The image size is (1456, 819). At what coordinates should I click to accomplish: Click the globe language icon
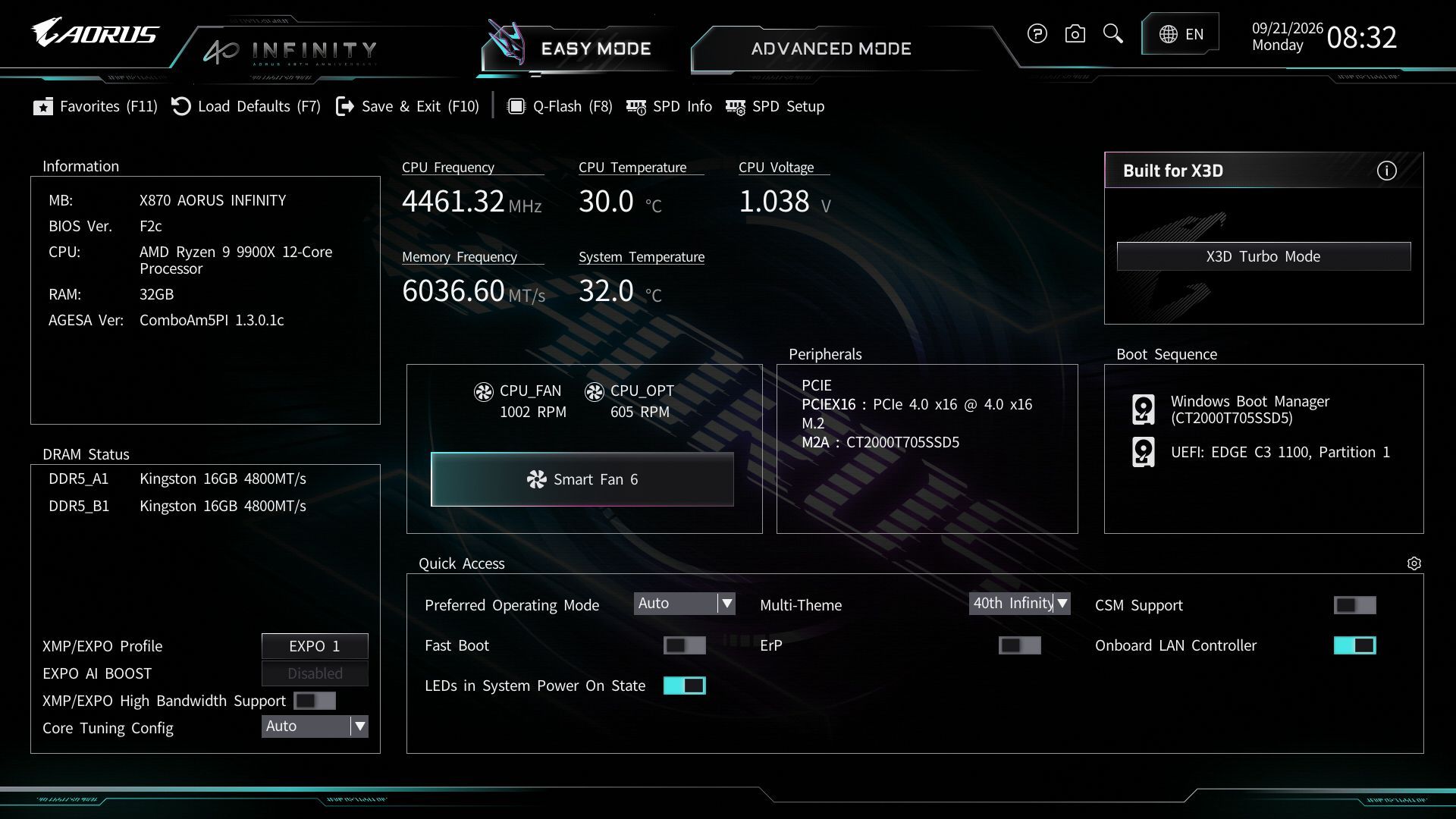coord(1169,34)
